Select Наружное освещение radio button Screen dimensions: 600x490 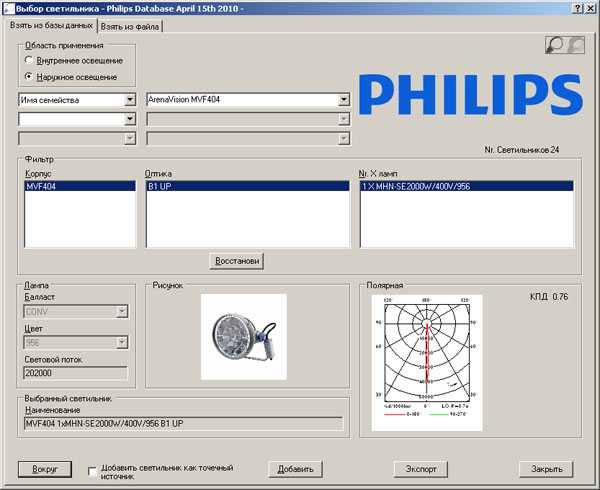(29, 77)
